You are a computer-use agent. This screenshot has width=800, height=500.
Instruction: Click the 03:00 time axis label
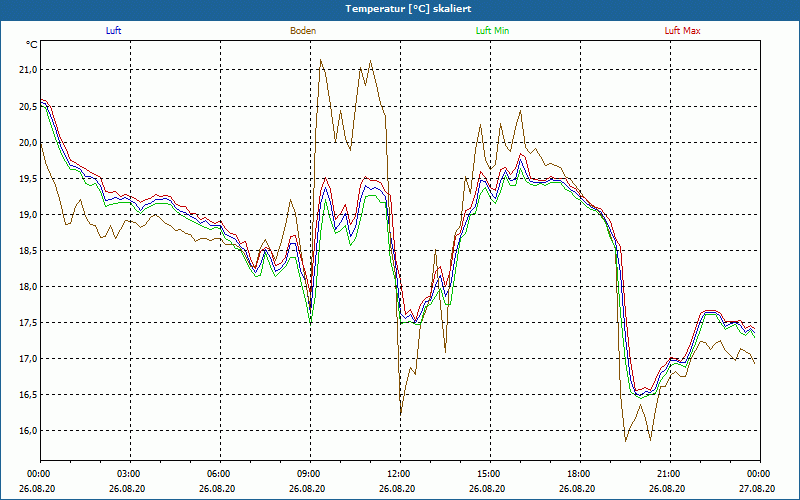click(131, 473)
